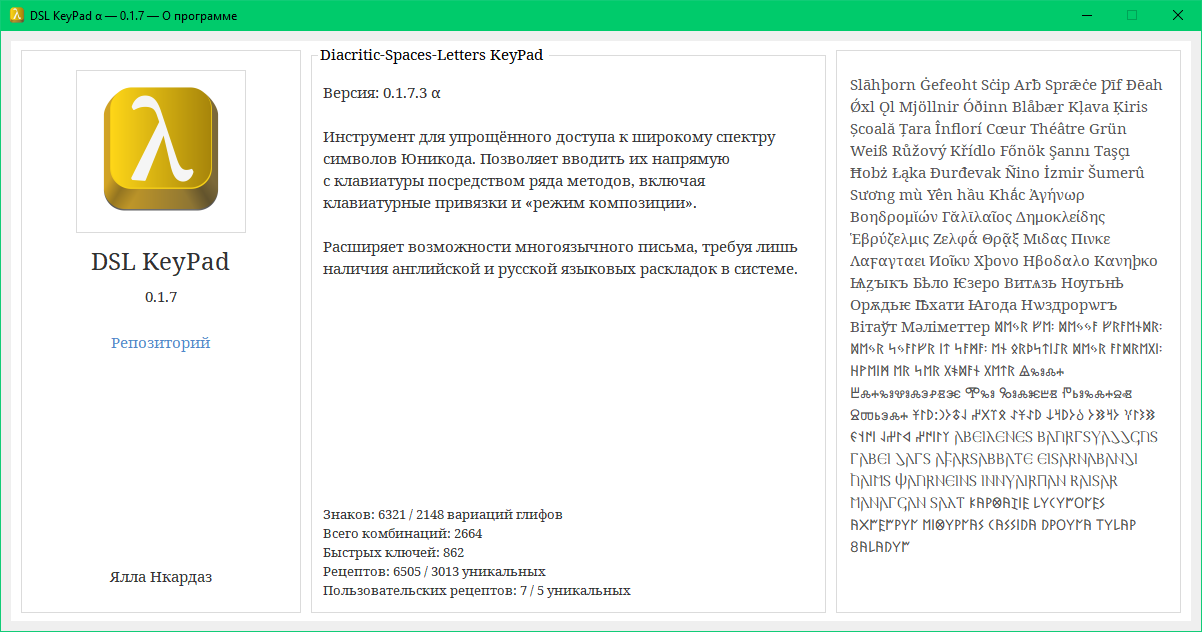The image size is (1202, 632).
Task: Minimize the About window
Action: 1085,15
